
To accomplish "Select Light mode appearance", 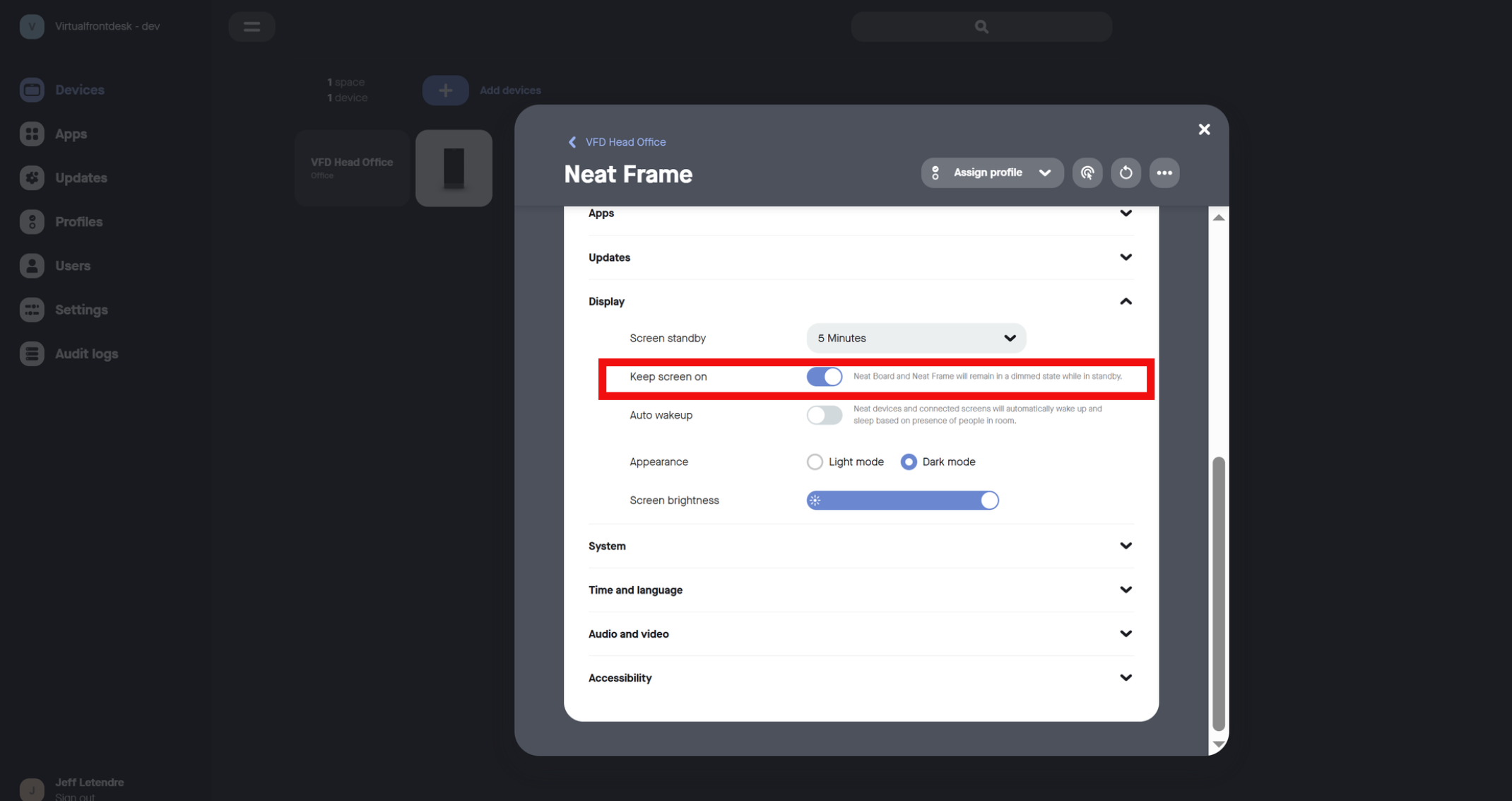I will click(x=815, y=462).
